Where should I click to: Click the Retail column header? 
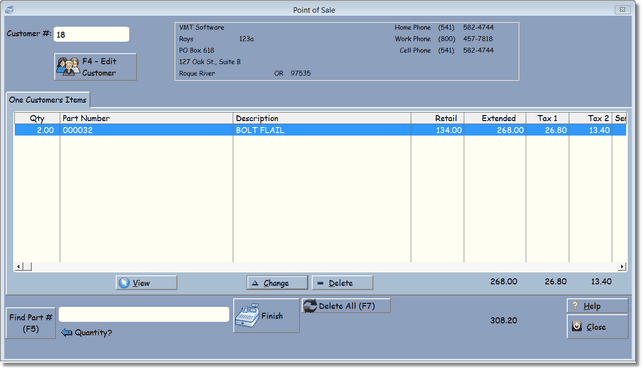coord(437,118)
